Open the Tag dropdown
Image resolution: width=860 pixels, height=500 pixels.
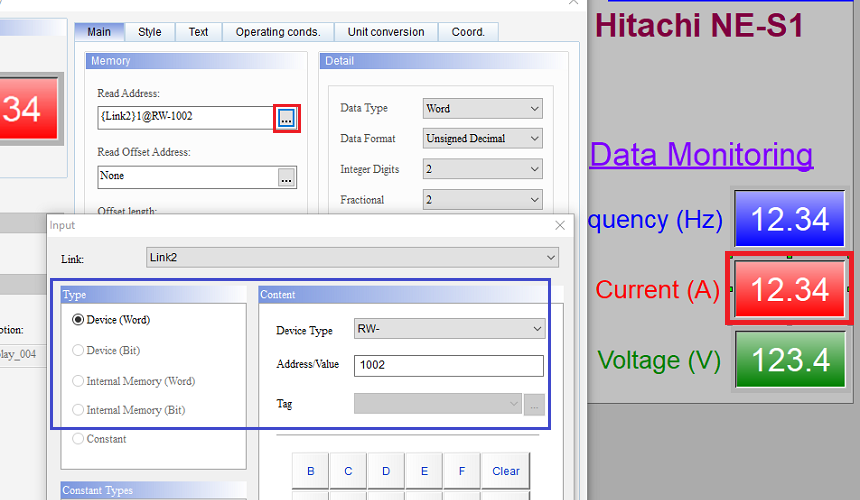(x=437, y=404)
